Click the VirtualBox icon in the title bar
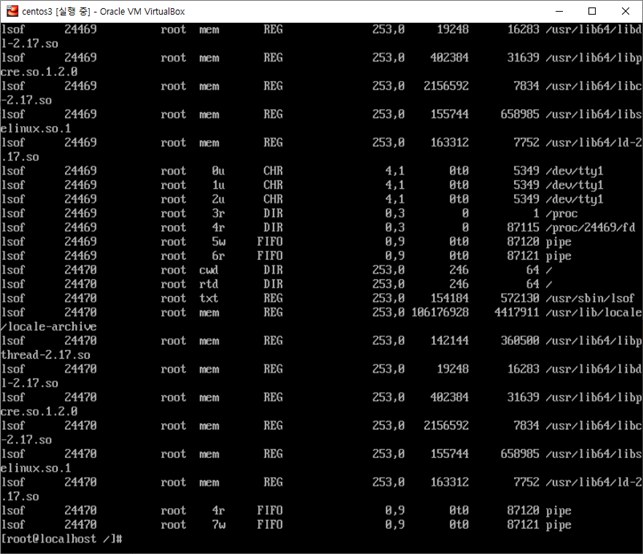The image size is (643, 554). tap(12, 11)
